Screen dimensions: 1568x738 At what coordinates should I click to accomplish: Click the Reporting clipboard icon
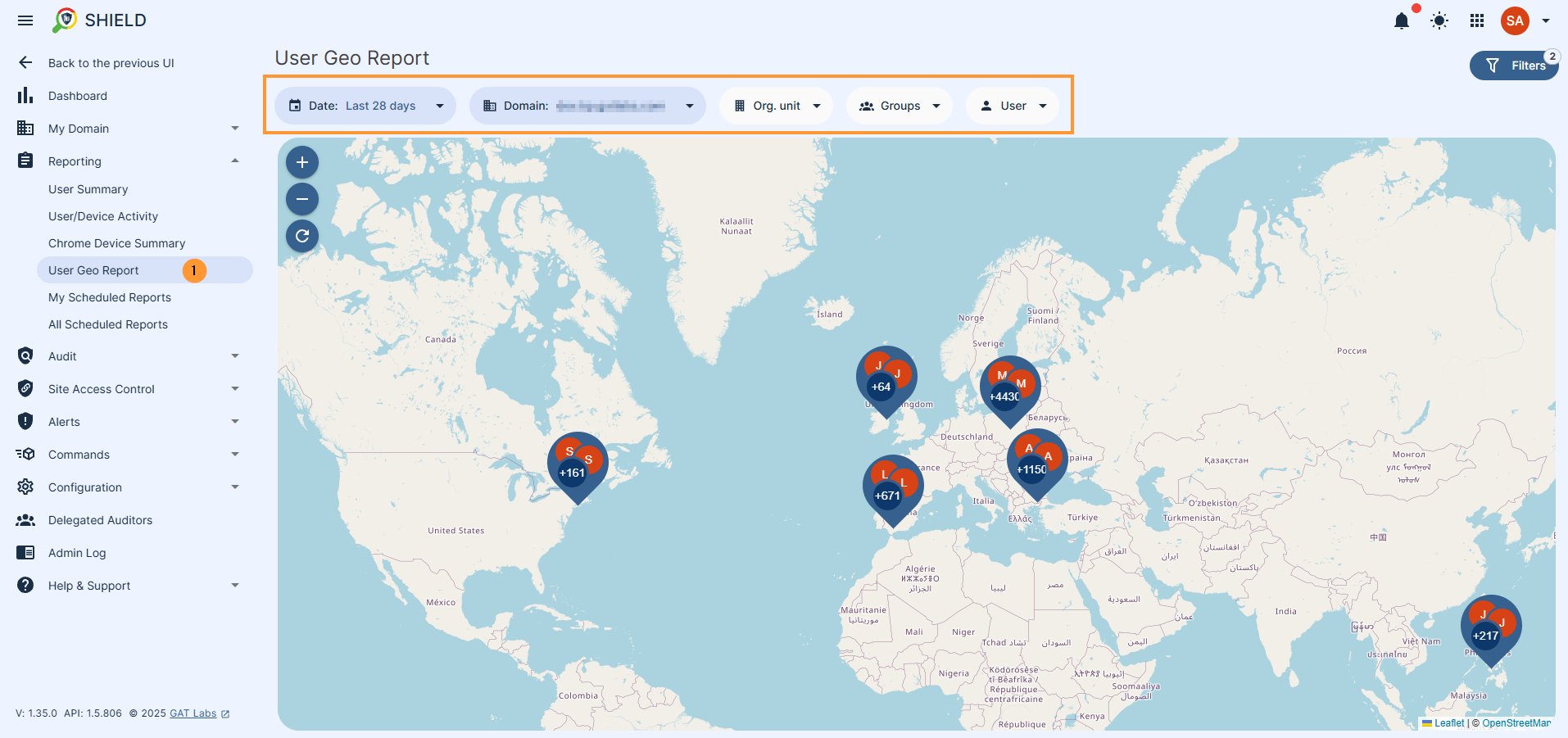point(25,161)
